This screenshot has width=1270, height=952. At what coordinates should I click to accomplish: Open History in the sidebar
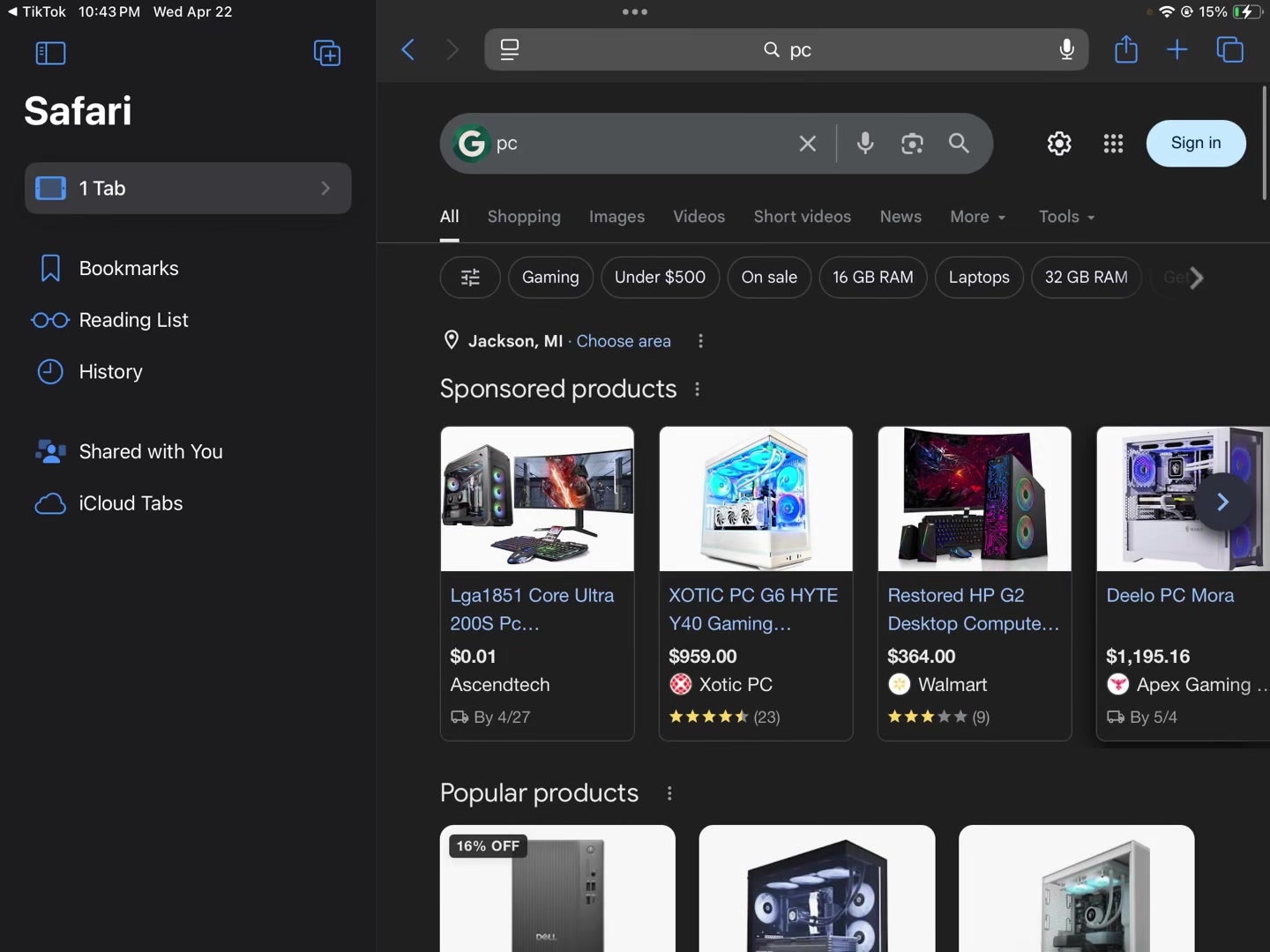[188, 372]
